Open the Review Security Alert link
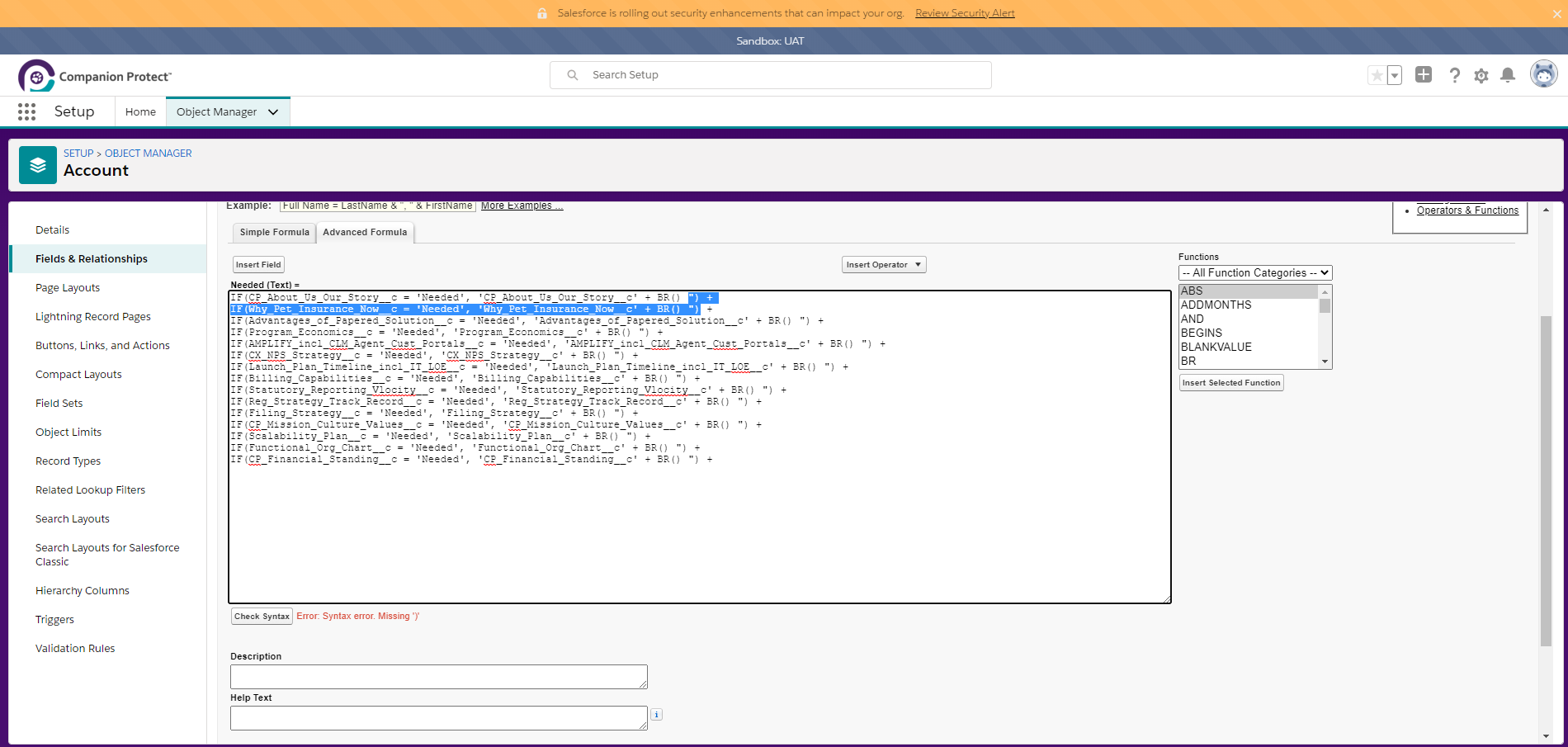Screen dimensions: 1568x747 click(x=965, y=13)
